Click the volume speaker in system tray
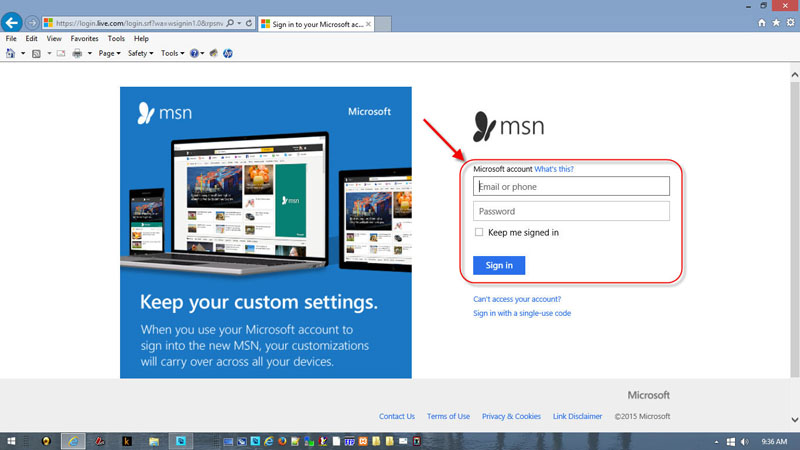Image resolution: width=800 pixels, height=450 pixels. click(745, 441)
